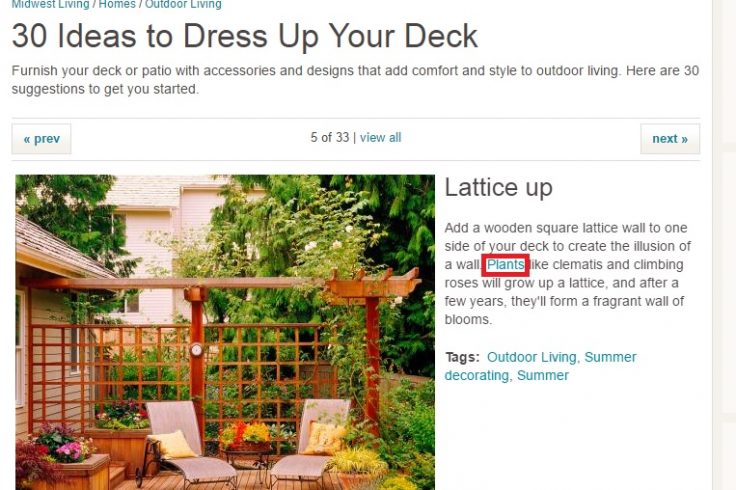The height and width of the screenshot is (490, 736).
Task: Open the Outdoor Living tag
Action: (531, 357)
